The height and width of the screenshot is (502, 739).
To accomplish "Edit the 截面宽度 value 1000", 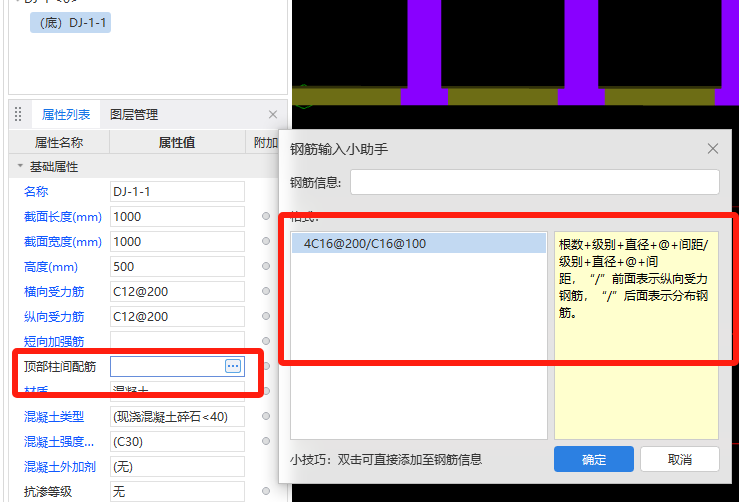I will point(177,241).
